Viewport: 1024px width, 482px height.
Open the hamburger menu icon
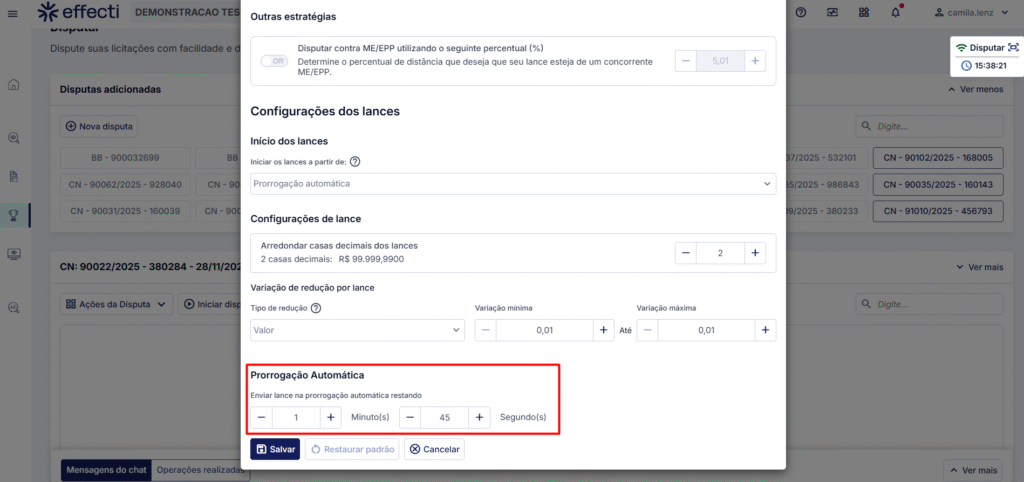click(14, 12)
